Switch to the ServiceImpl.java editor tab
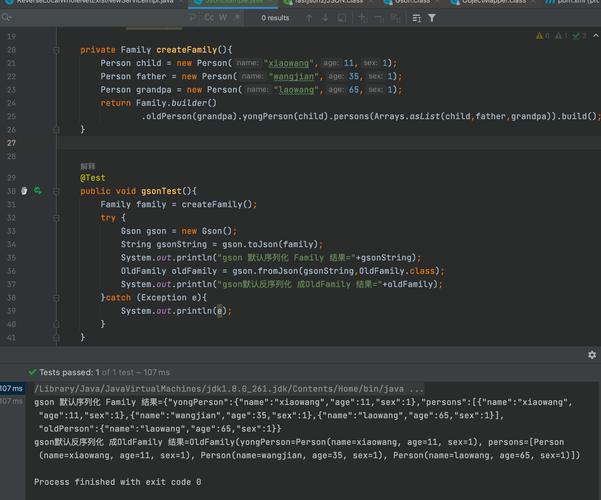 point(95,2)
